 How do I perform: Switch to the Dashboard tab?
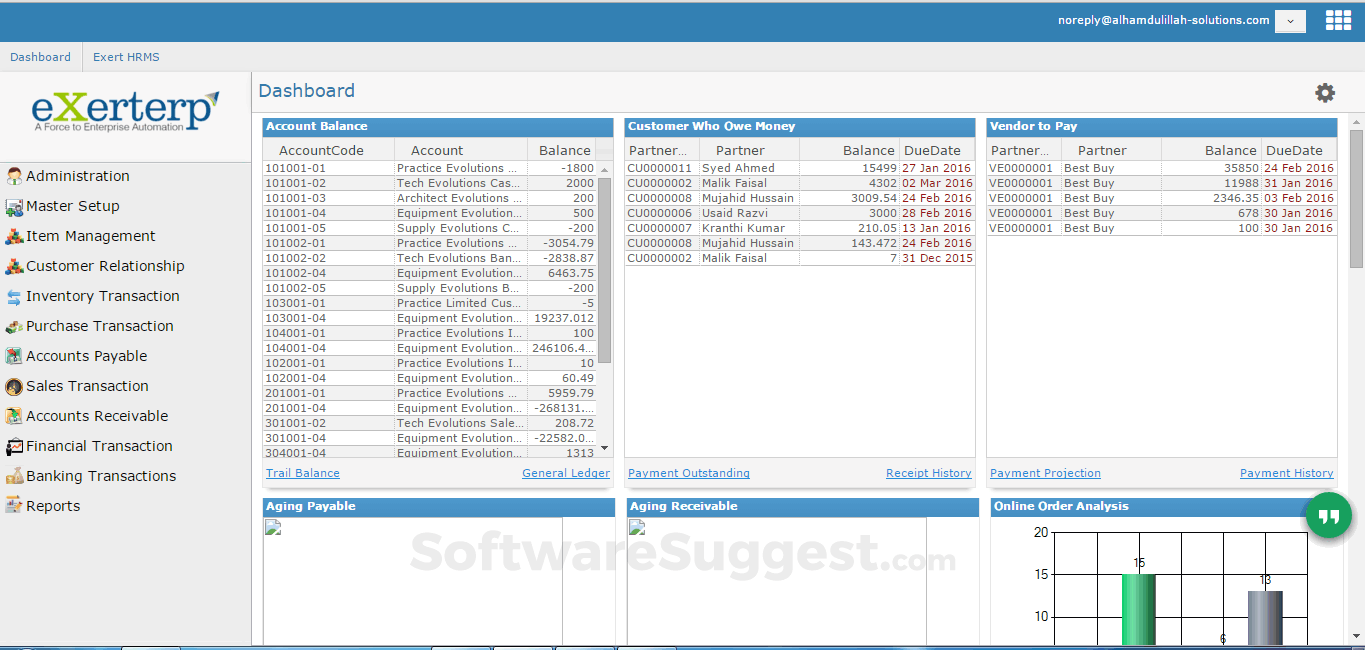[40, 57]
